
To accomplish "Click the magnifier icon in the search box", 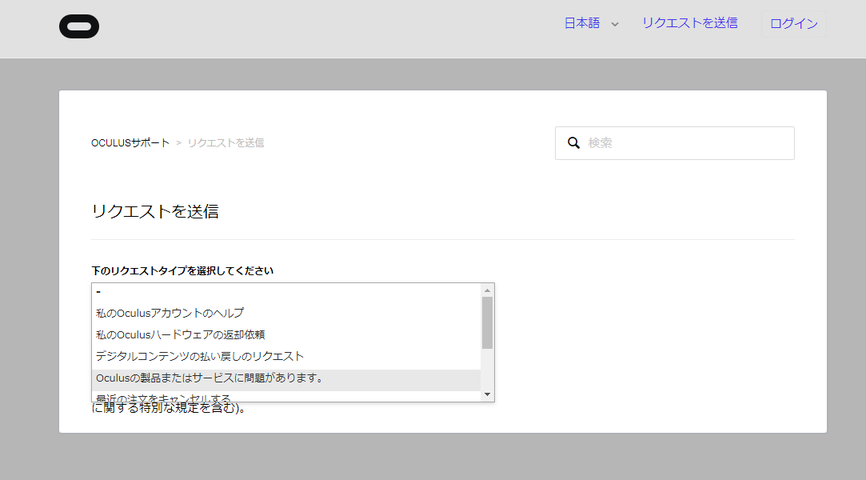I will (574, 143).
